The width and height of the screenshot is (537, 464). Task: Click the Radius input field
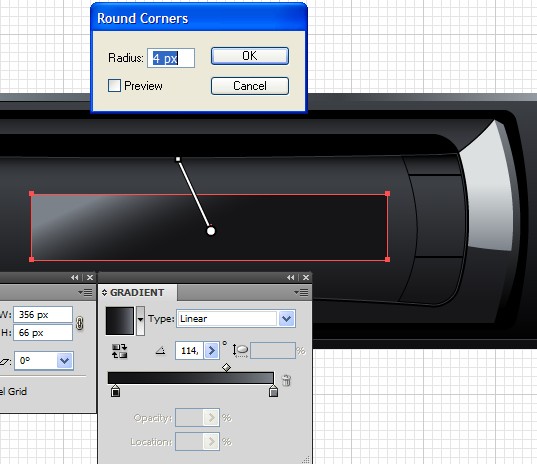point(171,58)
